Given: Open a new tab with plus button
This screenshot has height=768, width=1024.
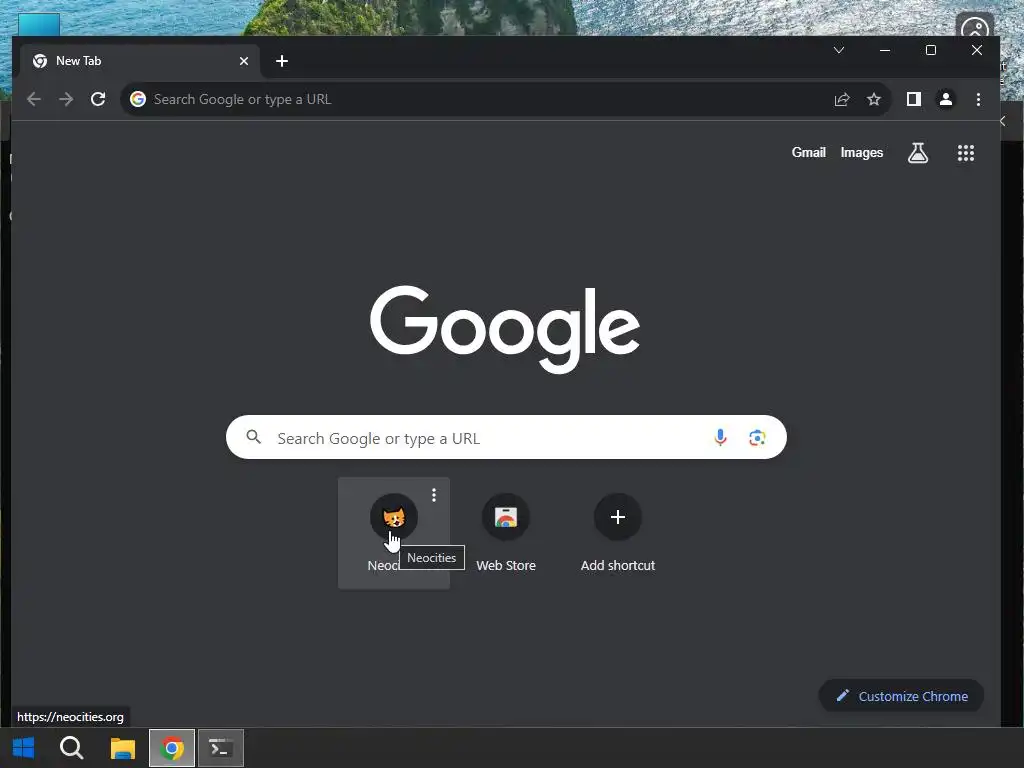Looking at the screenshot, I should (x=282, y=61).
